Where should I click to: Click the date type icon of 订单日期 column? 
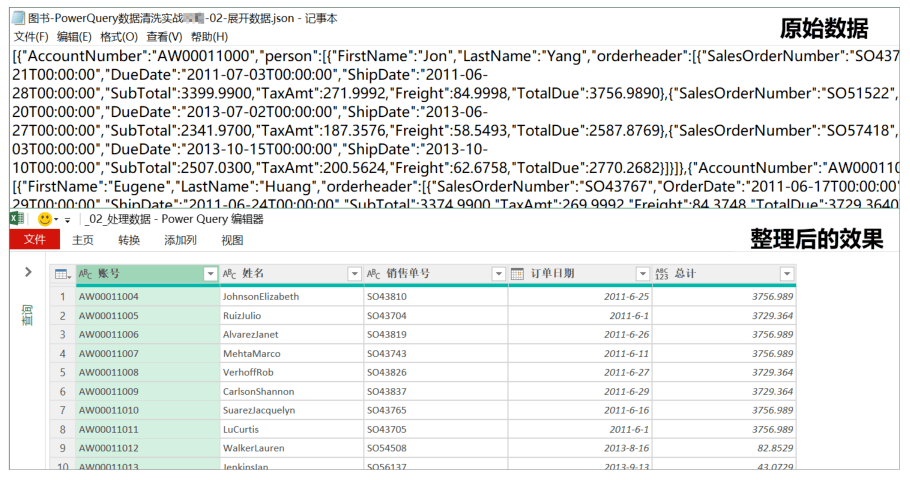coord(517,274)
